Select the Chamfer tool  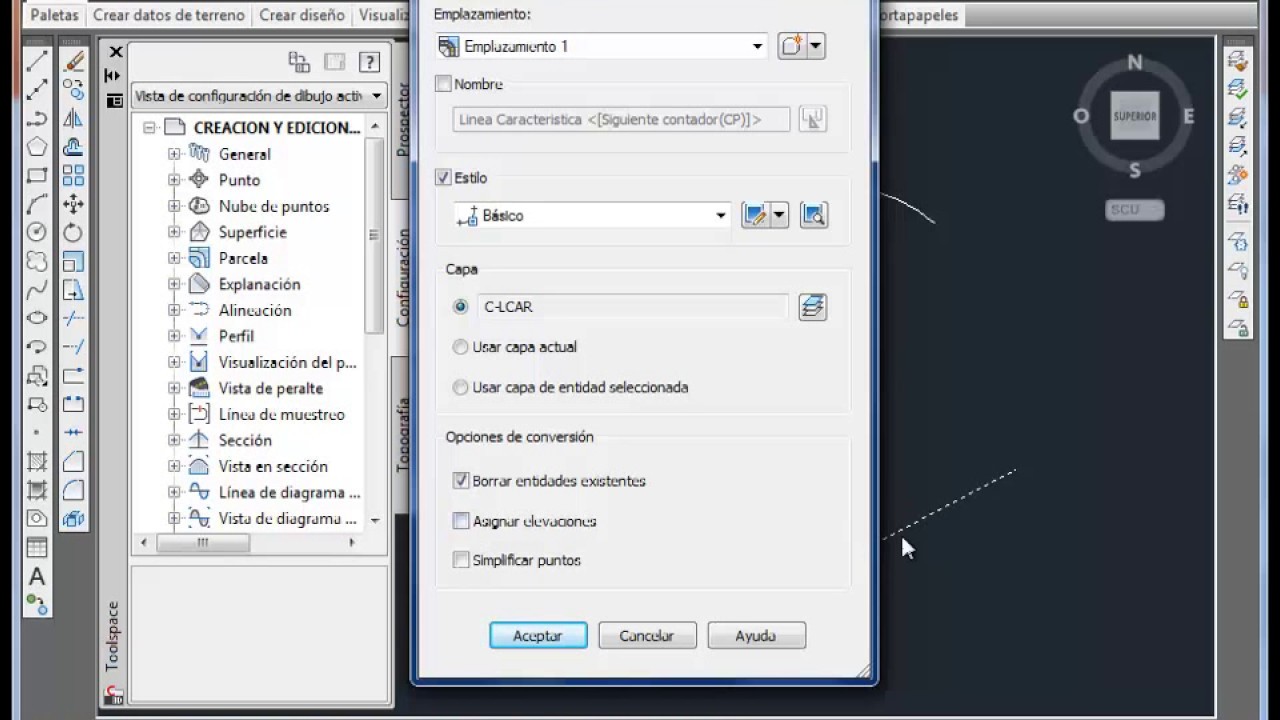[x=73, y=461]
